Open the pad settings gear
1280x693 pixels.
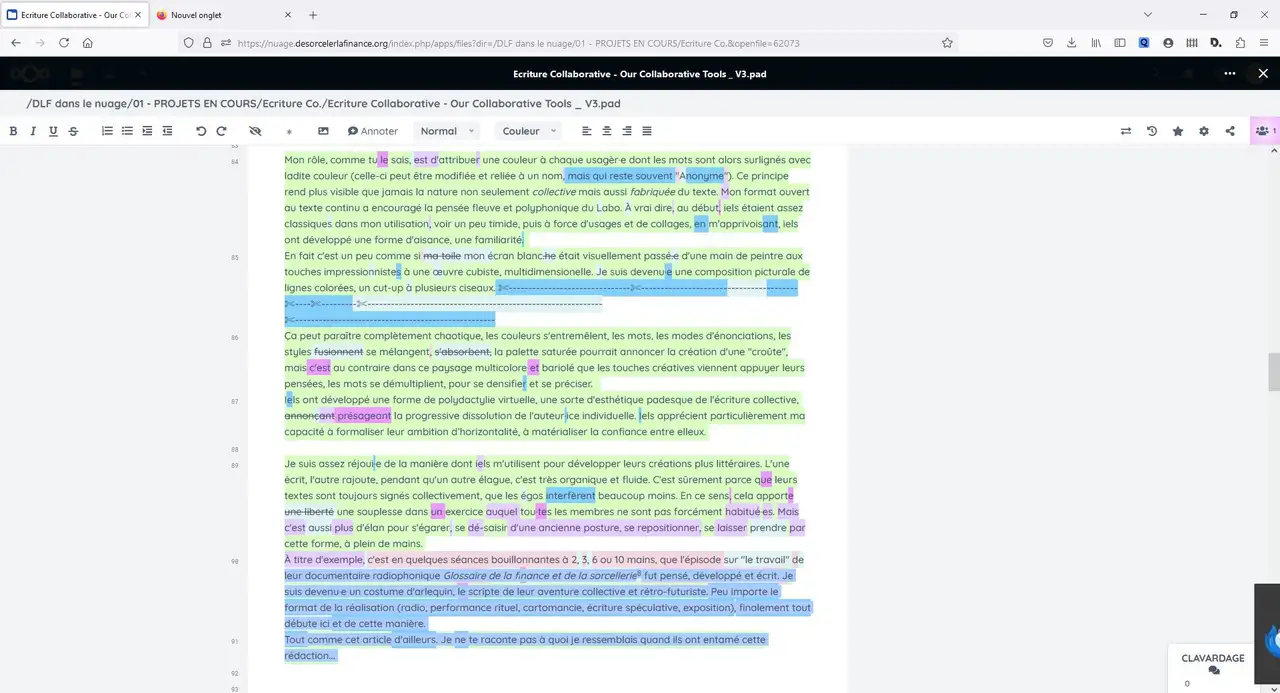(x=1204, y=131)
